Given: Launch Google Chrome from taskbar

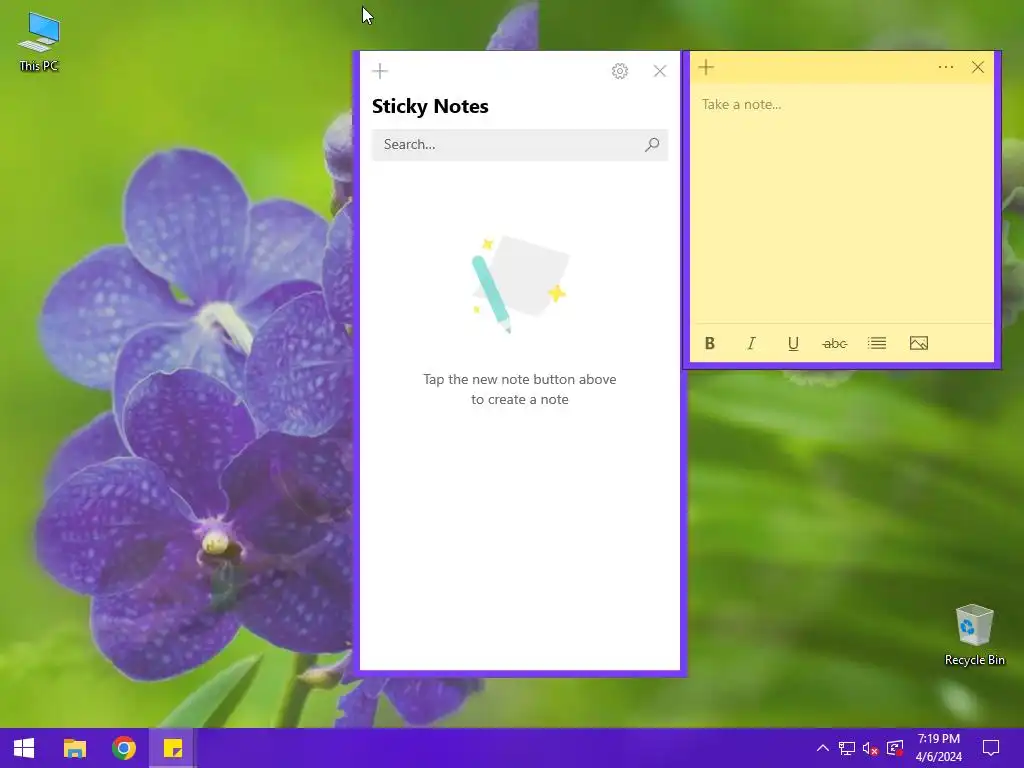Looking at the screenshot, I should click(124, 748).
